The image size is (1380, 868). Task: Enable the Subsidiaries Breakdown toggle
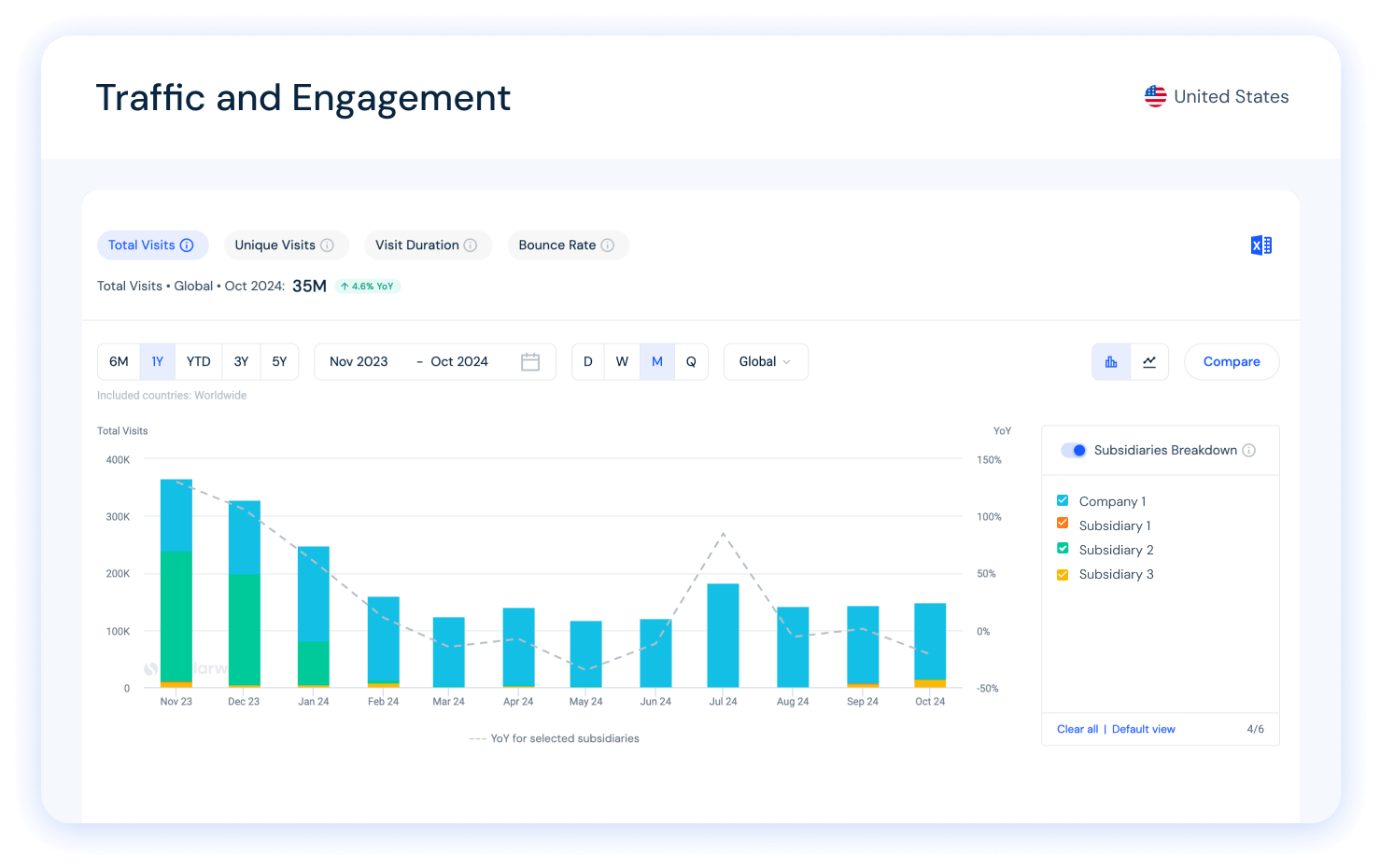(1075, 450)
